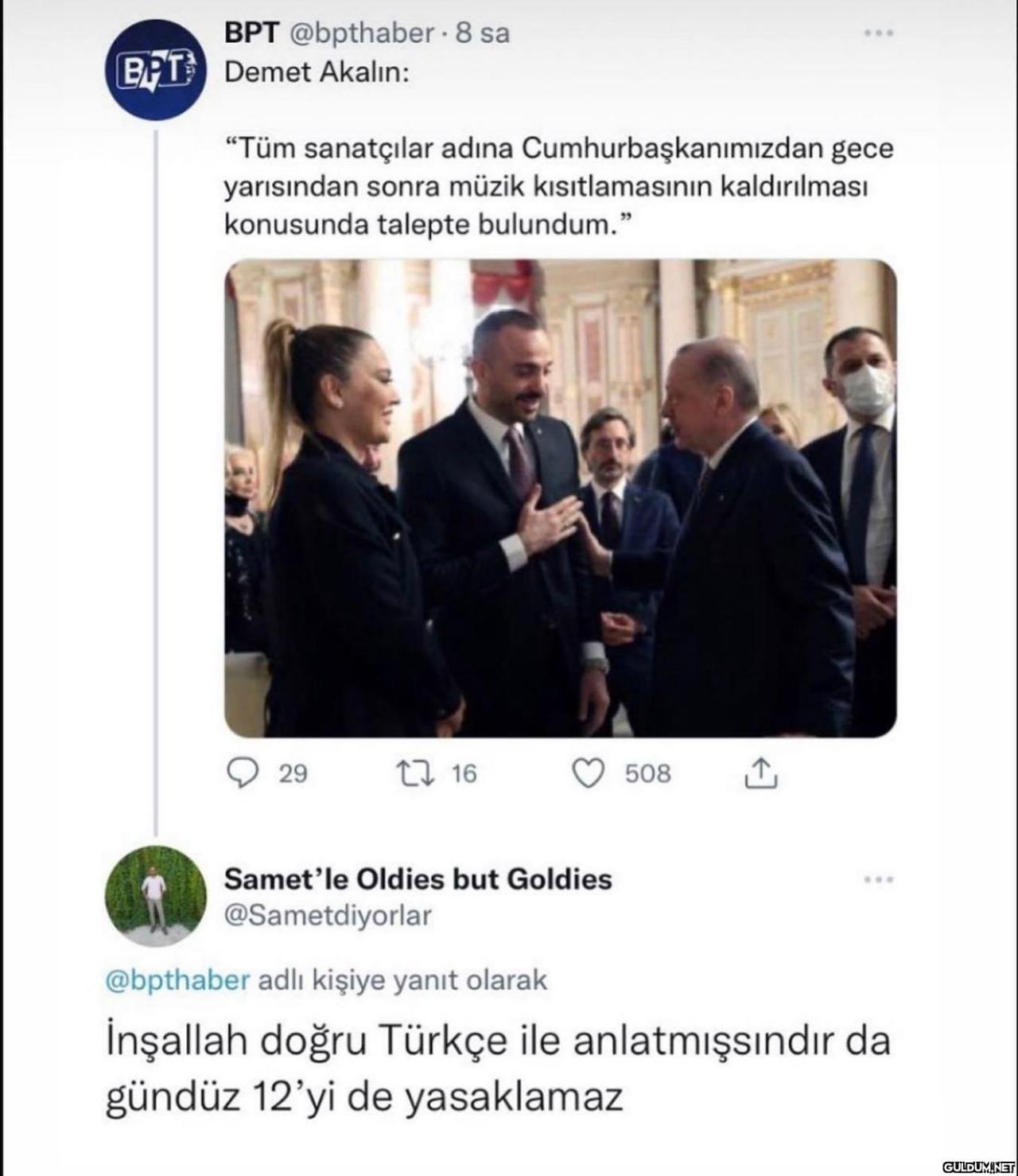Click the reply speech bubble icon

click(243, 773)
